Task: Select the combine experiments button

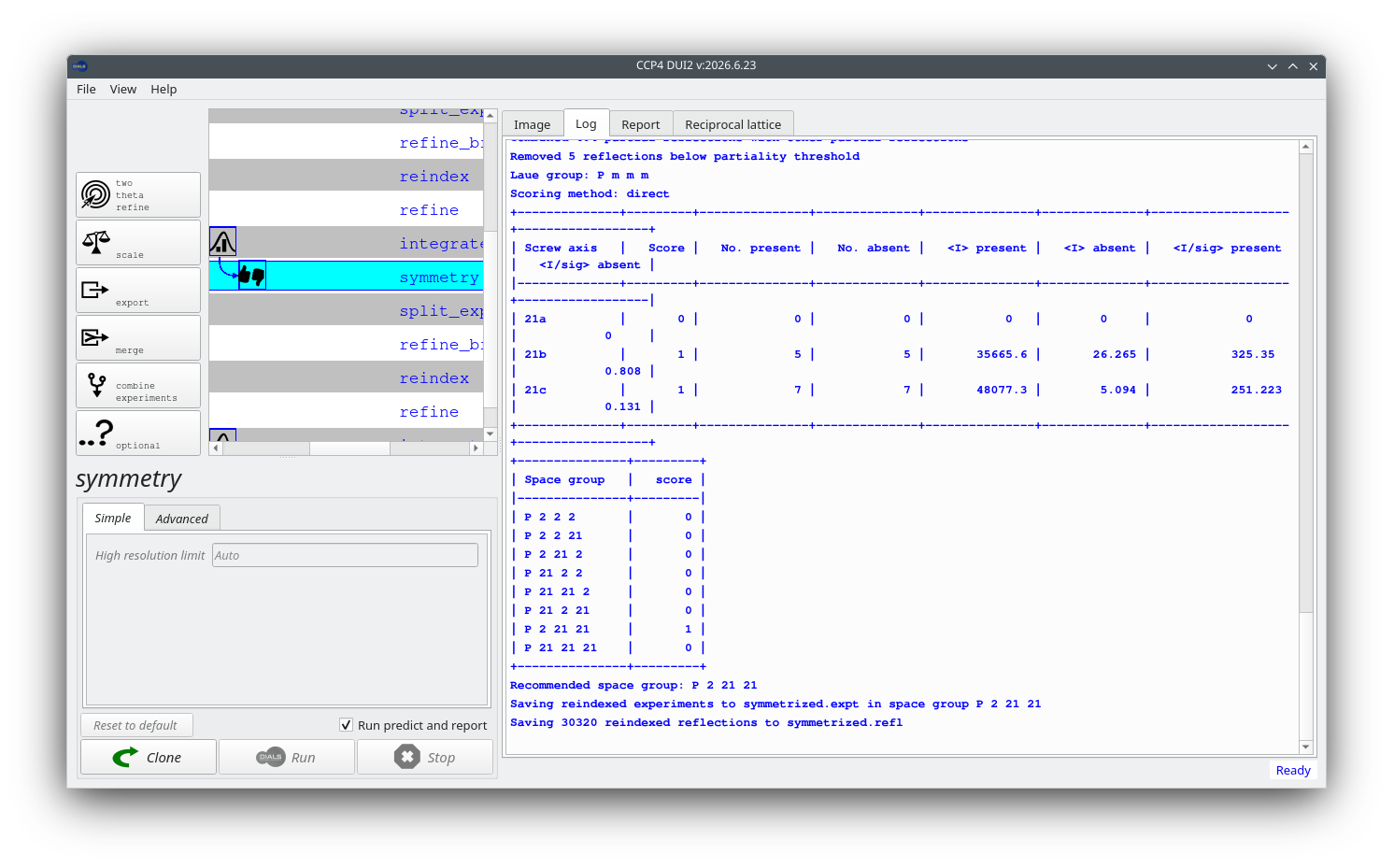Action: 138,386
